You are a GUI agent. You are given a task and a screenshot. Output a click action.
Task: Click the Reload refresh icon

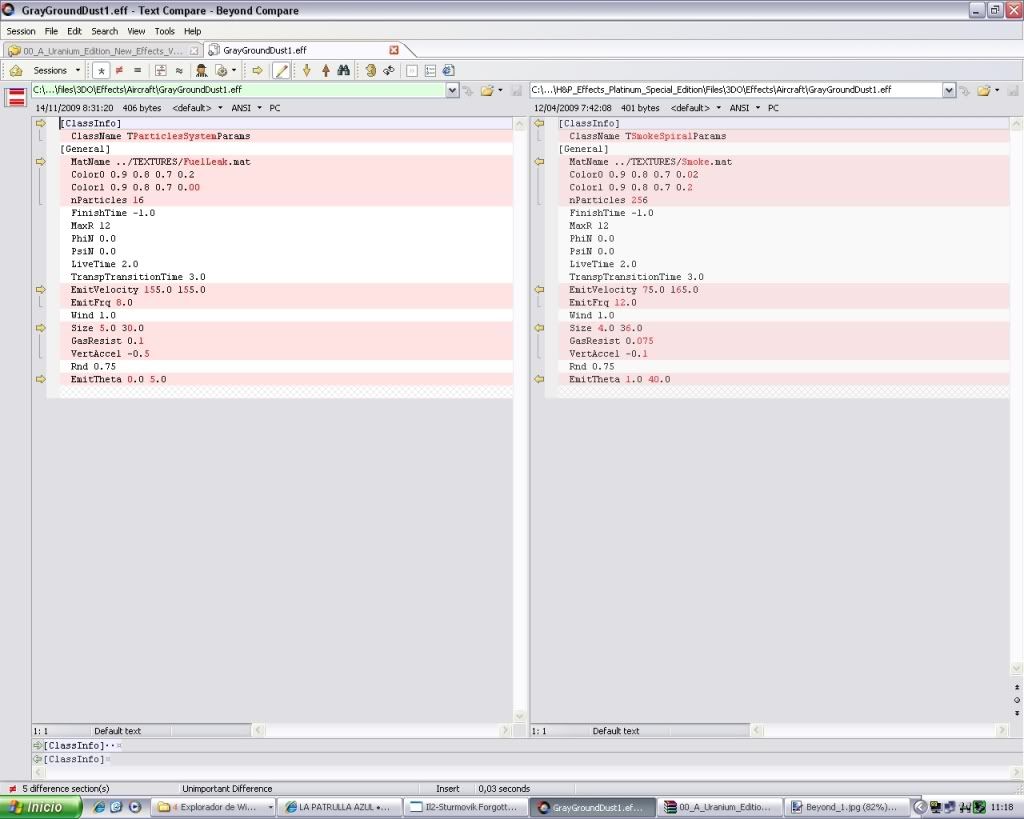[389, 71]
